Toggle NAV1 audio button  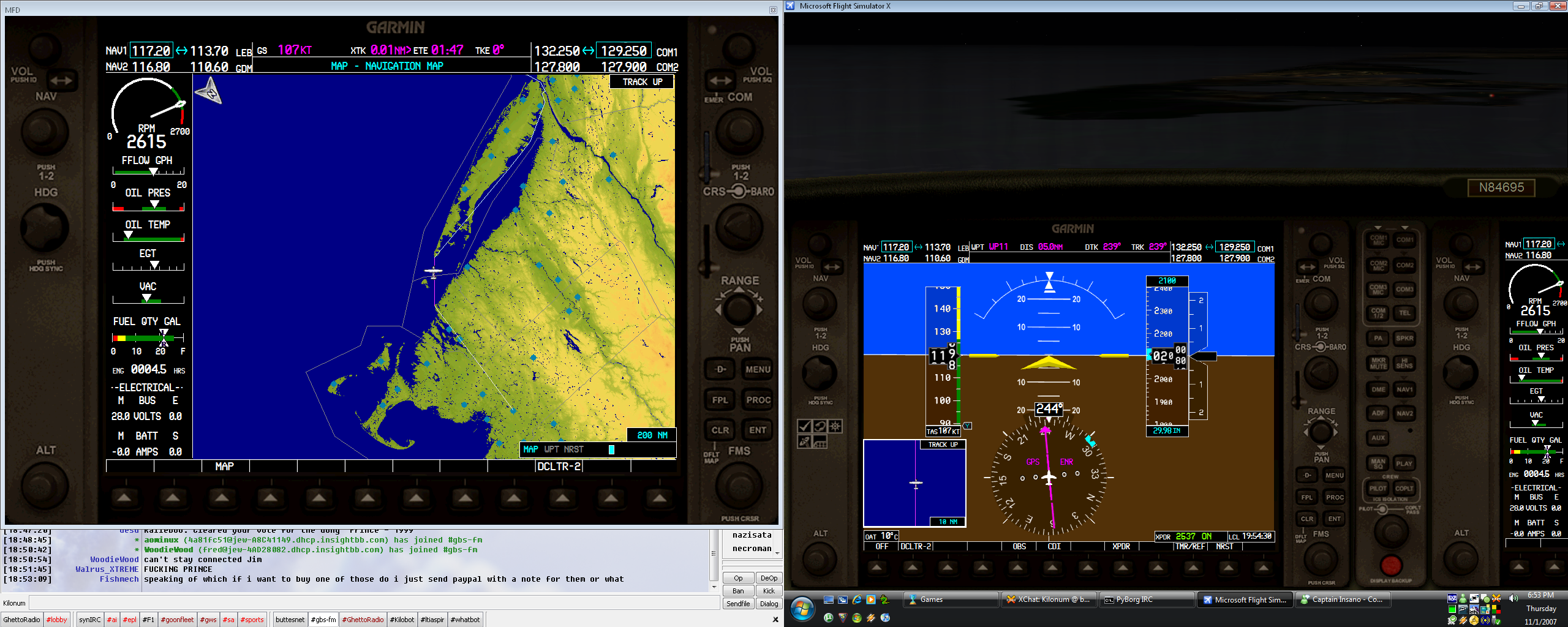coord(1404,389)
